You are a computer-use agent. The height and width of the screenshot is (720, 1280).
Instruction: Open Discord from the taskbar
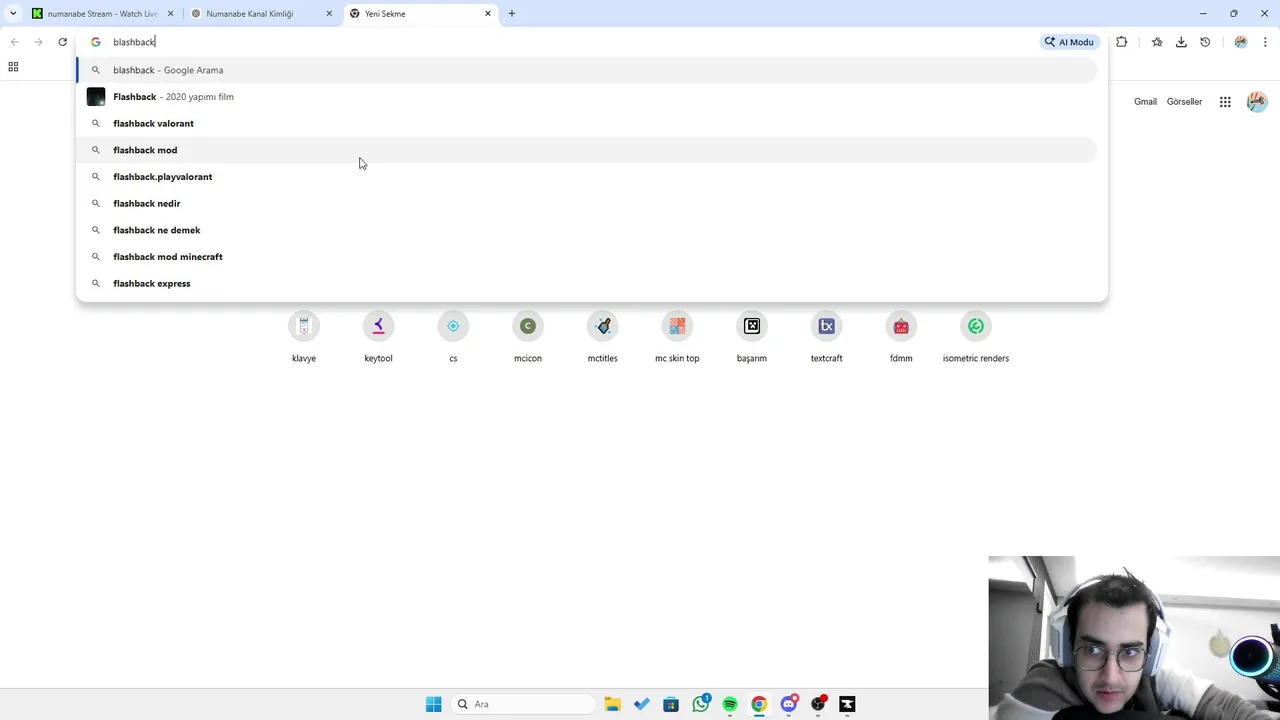coord(789,704)
